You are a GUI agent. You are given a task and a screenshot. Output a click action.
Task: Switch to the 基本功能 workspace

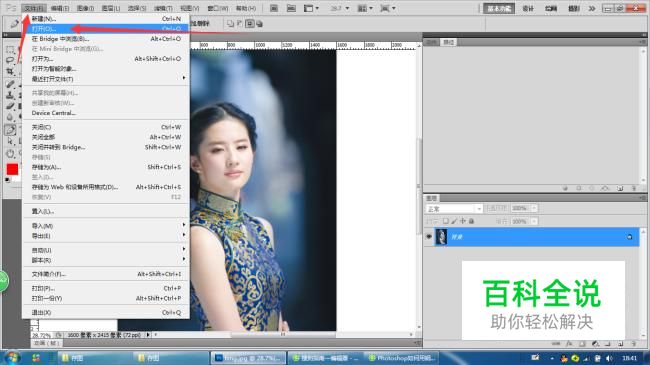click(x=499, y=8)
